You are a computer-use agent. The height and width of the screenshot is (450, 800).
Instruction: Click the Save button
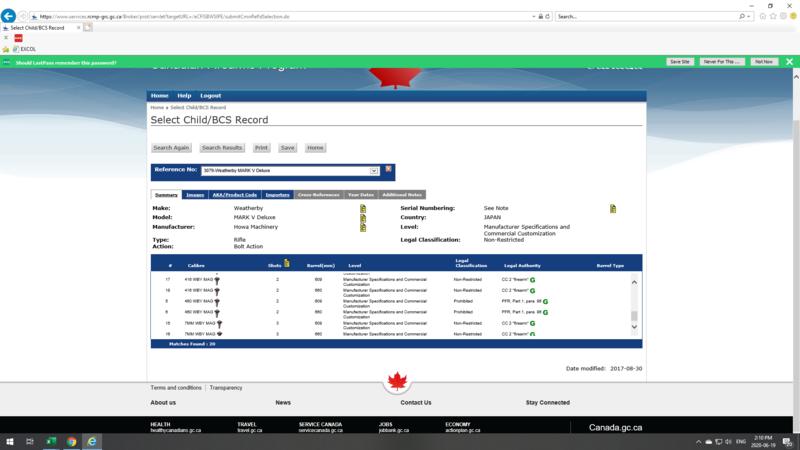coord(288,148)
